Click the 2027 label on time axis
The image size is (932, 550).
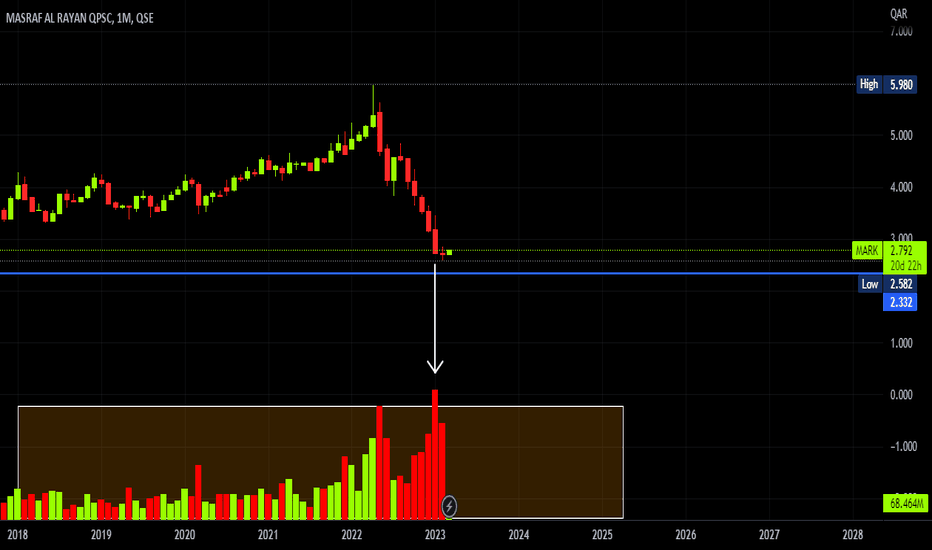769,535
